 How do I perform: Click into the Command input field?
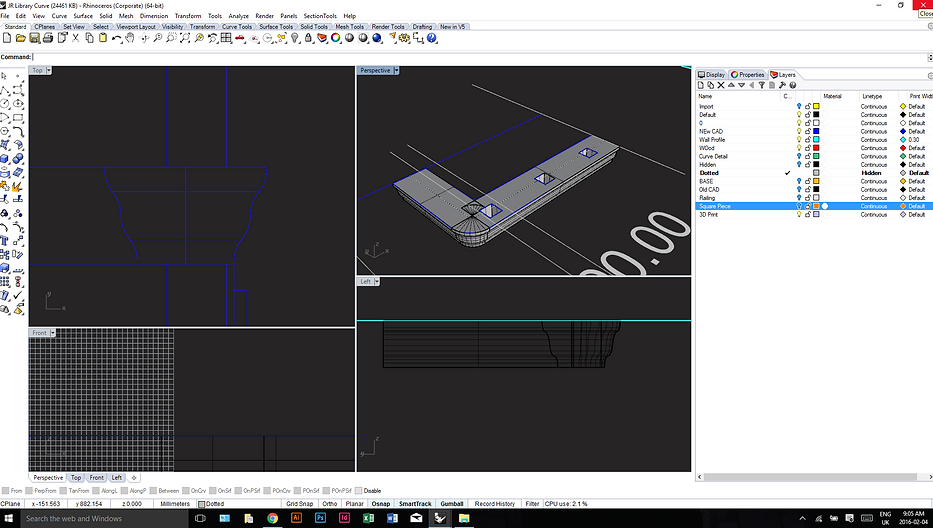point(480,57)
